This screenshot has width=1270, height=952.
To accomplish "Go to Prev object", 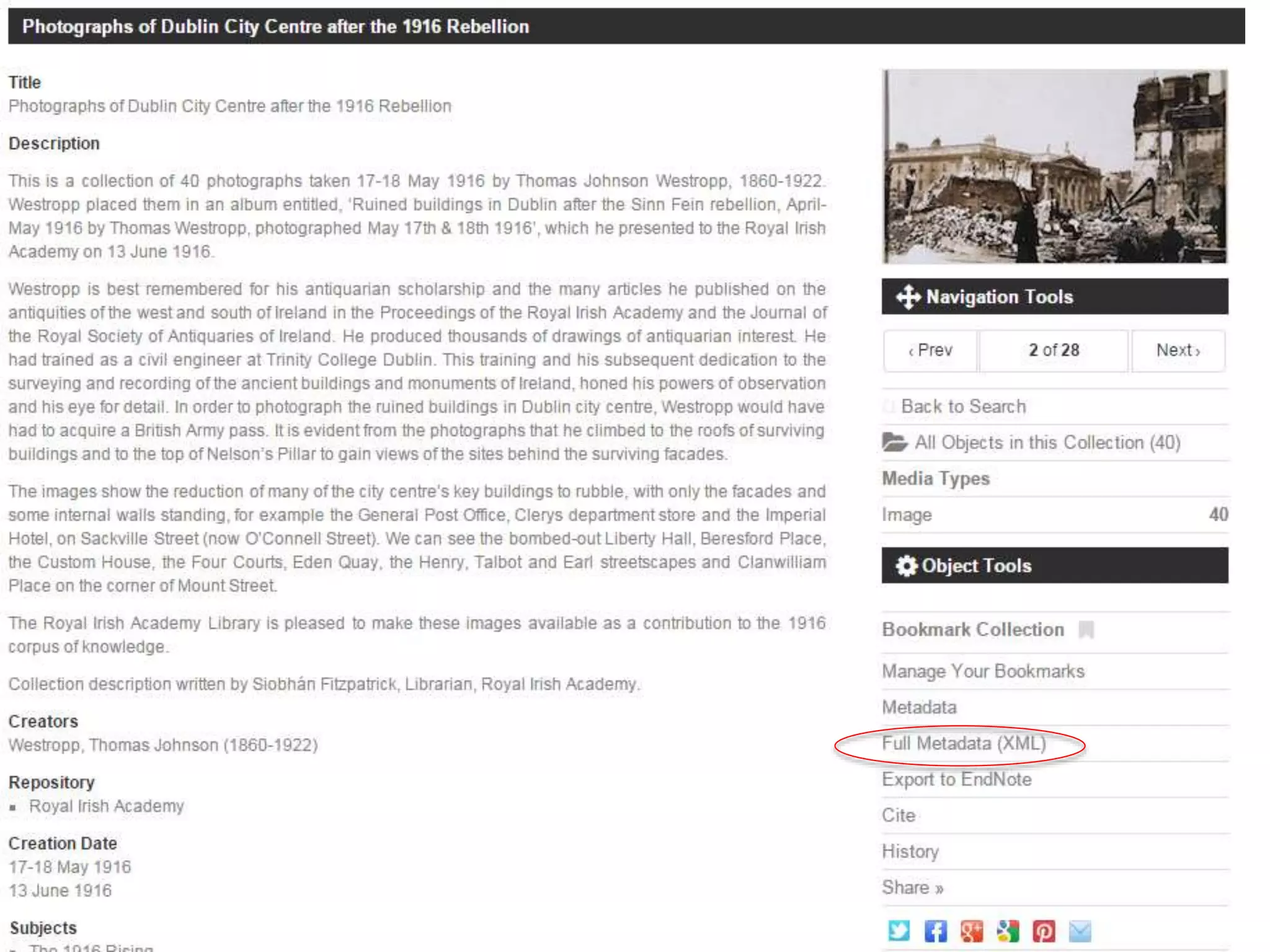I will tap(930, 350).
